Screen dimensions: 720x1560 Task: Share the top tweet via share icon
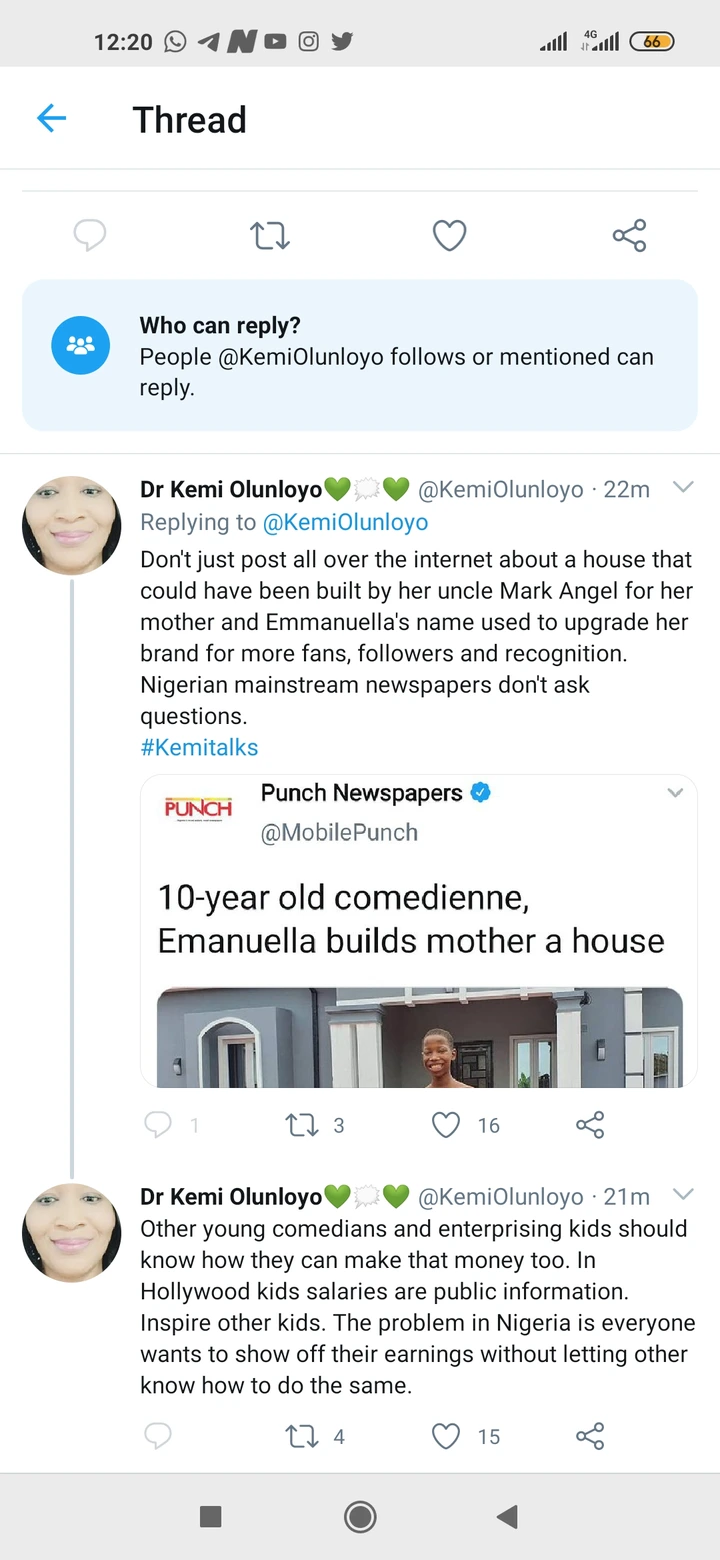coord(629,236)
